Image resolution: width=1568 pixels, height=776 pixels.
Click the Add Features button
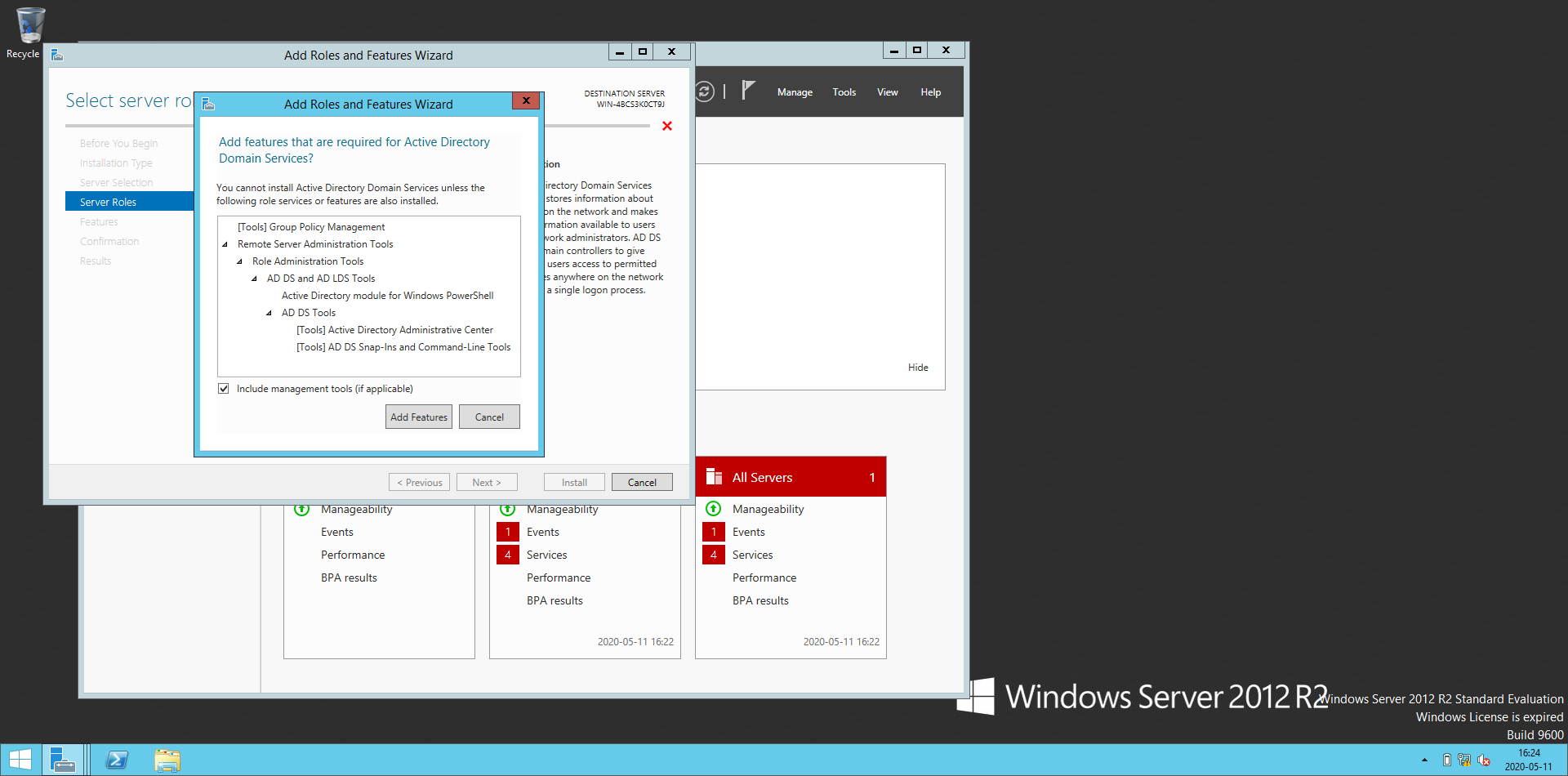[419, 417]
